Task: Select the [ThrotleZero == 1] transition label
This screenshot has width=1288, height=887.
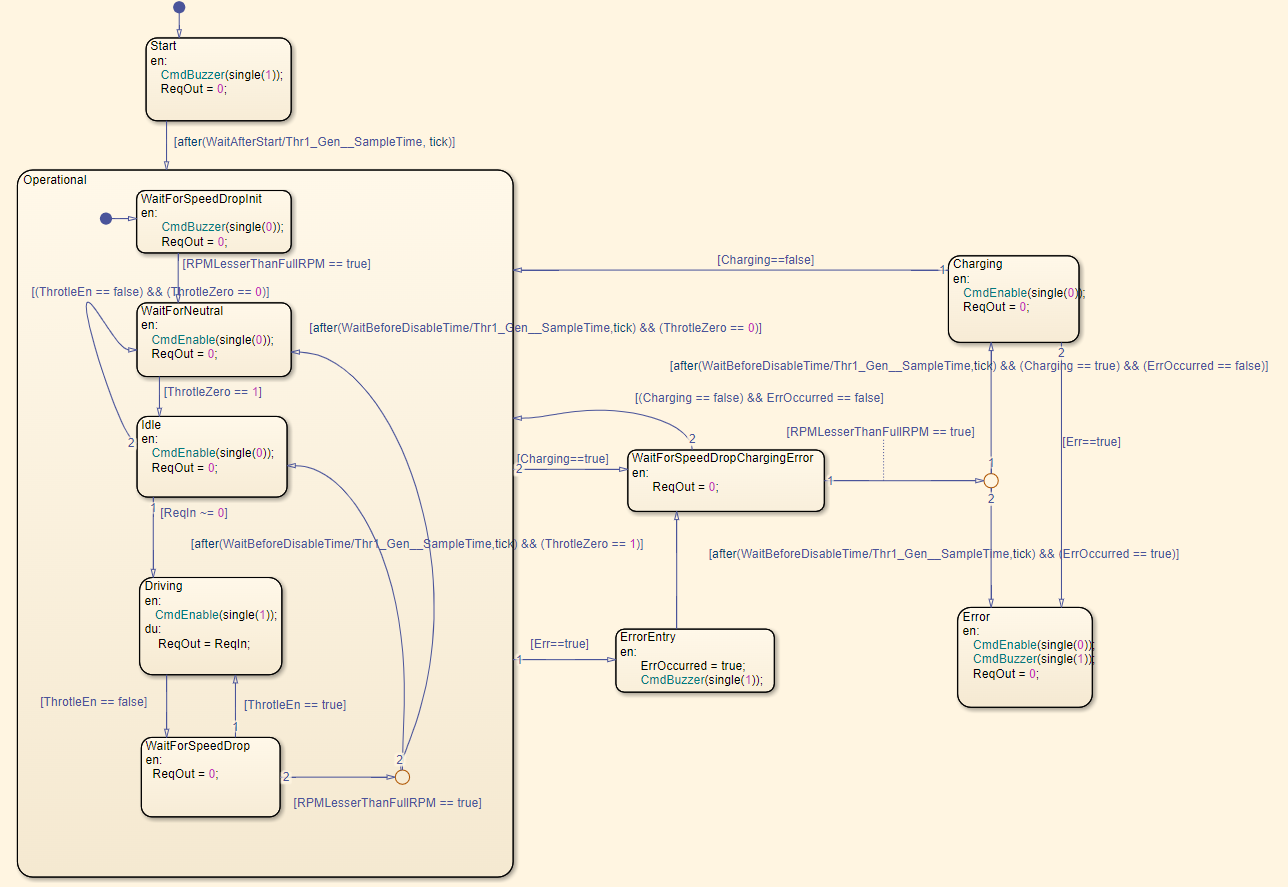Action: (x=212, y=392)
